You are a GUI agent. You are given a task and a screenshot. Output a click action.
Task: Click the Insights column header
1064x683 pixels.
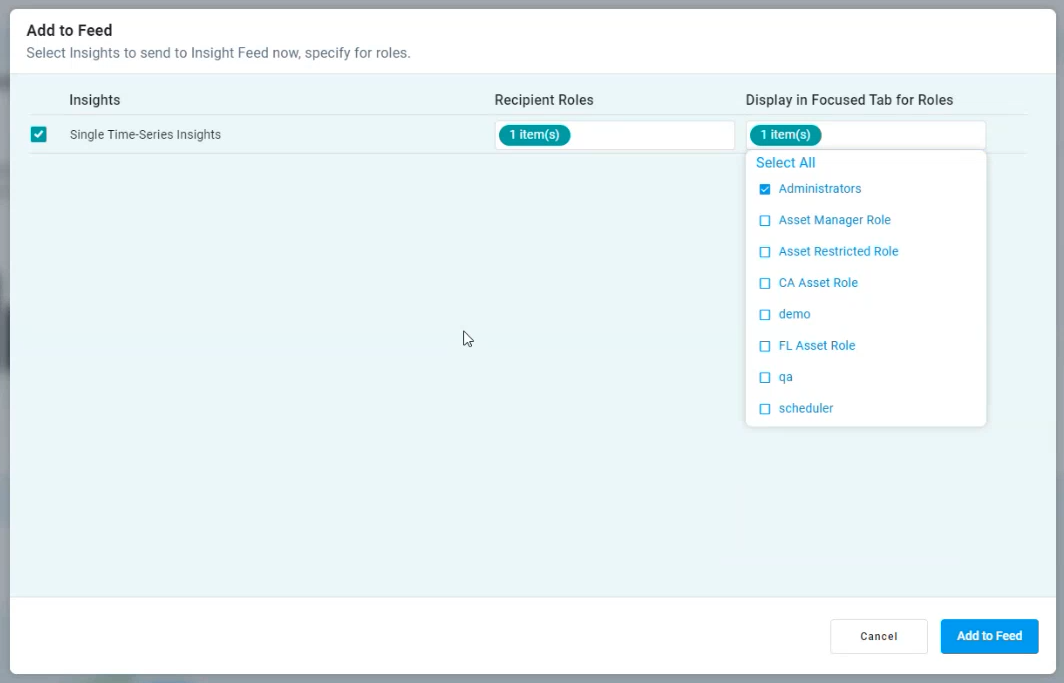tap(95, 100)
